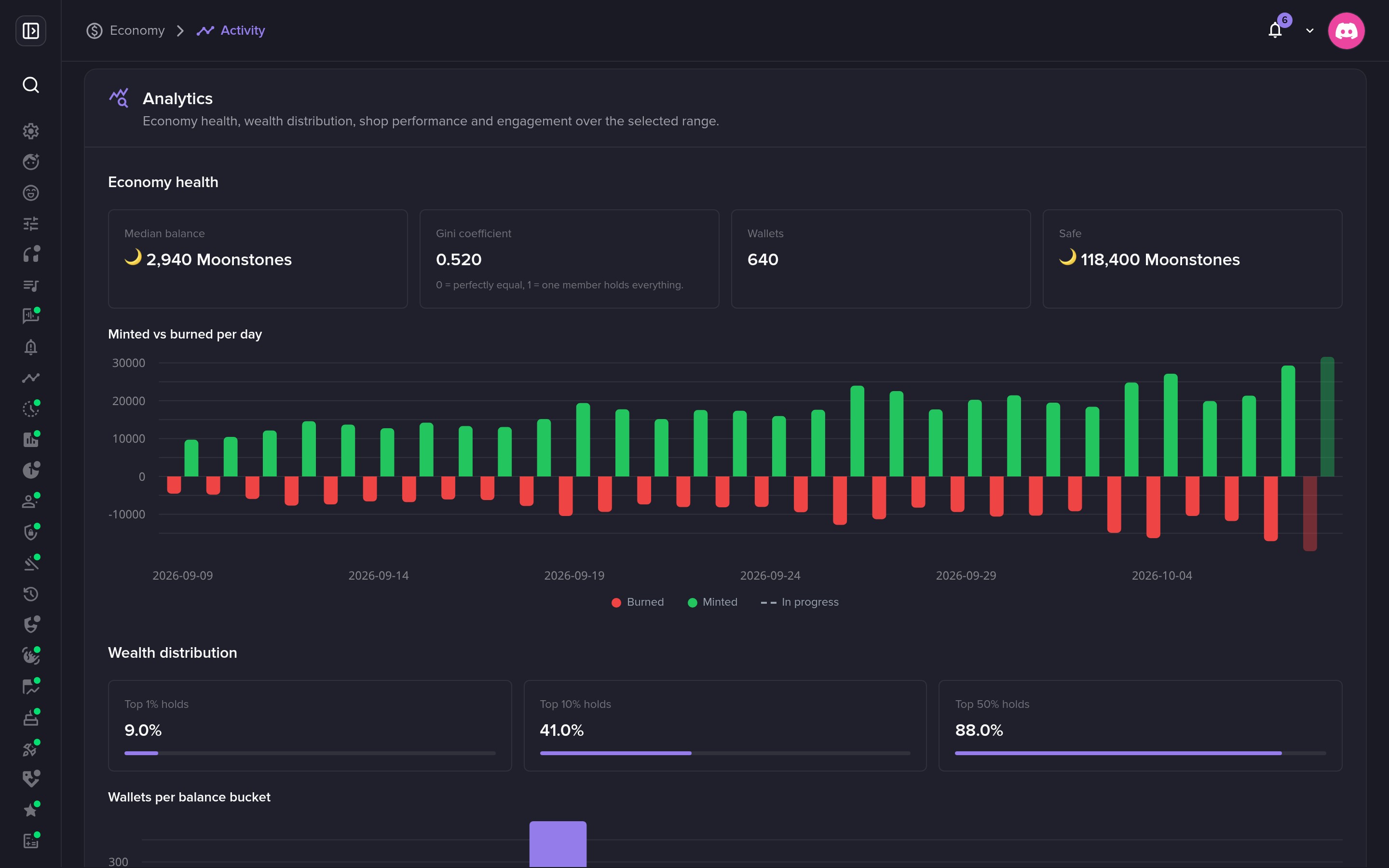
Task: Open the user sidebar icon
Action: [x=30, y=501]
